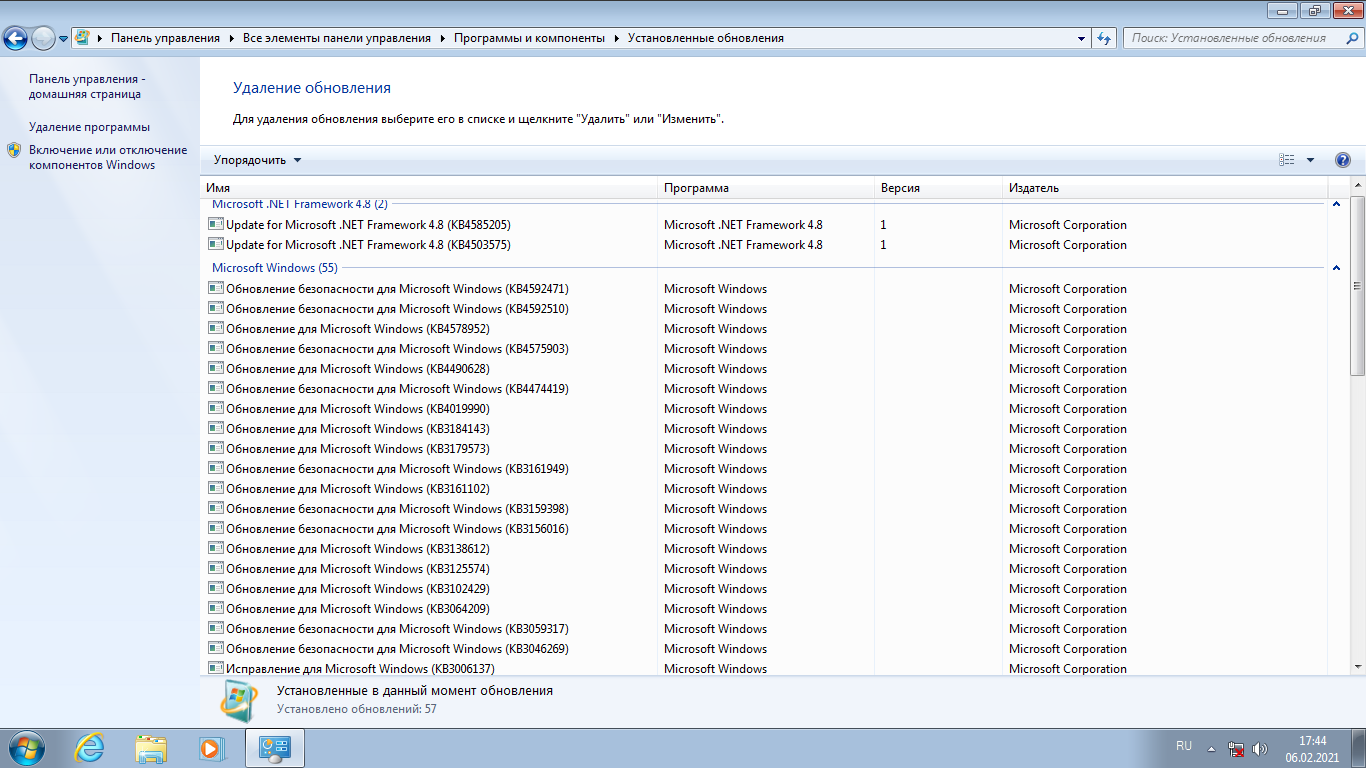Select security update KB3161949

pos(765,469)
